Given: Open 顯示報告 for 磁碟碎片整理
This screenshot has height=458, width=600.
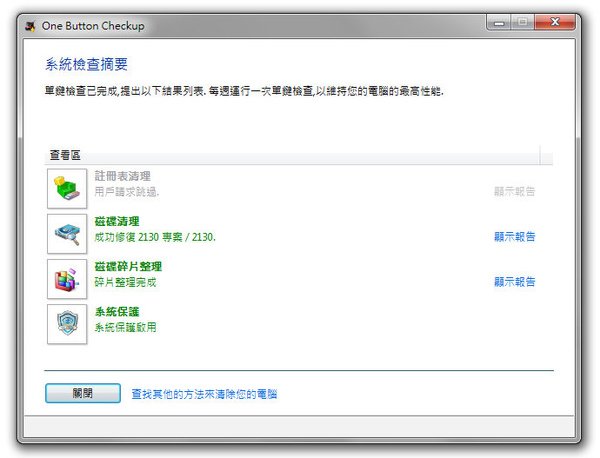Looking at the screenshot, I should click(514, 282).
